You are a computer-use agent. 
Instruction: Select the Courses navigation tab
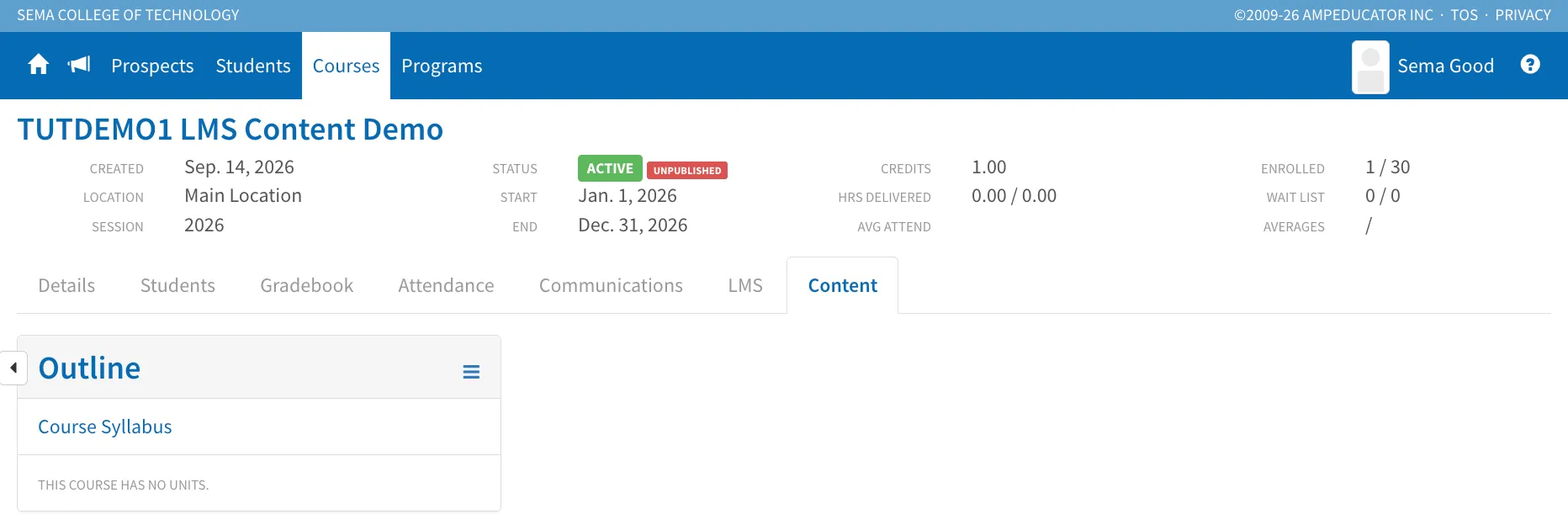346,66
